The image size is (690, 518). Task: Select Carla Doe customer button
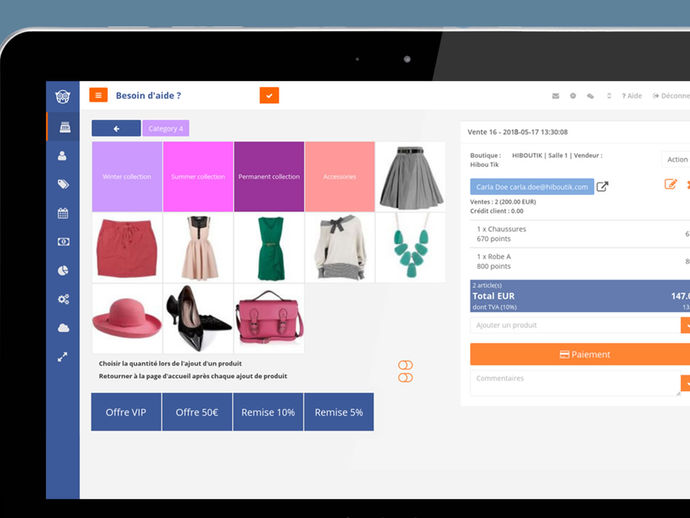pos(532,187)
